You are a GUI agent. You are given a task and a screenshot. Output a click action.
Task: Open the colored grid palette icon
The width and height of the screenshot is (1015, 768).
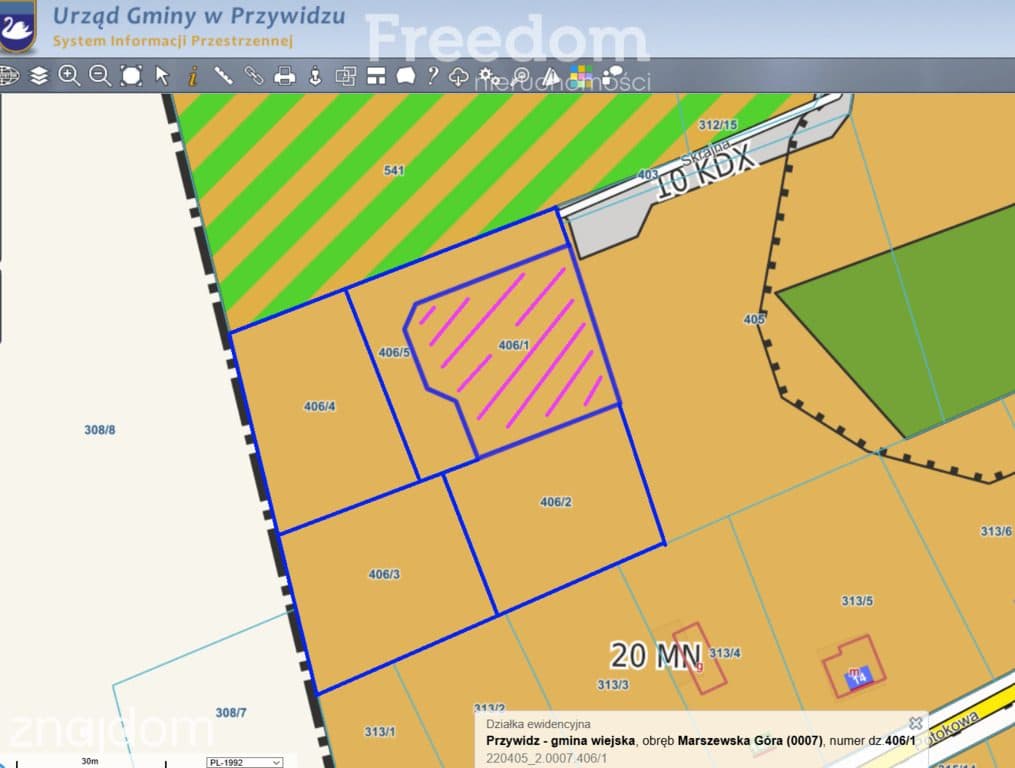(x=581, y=76)
